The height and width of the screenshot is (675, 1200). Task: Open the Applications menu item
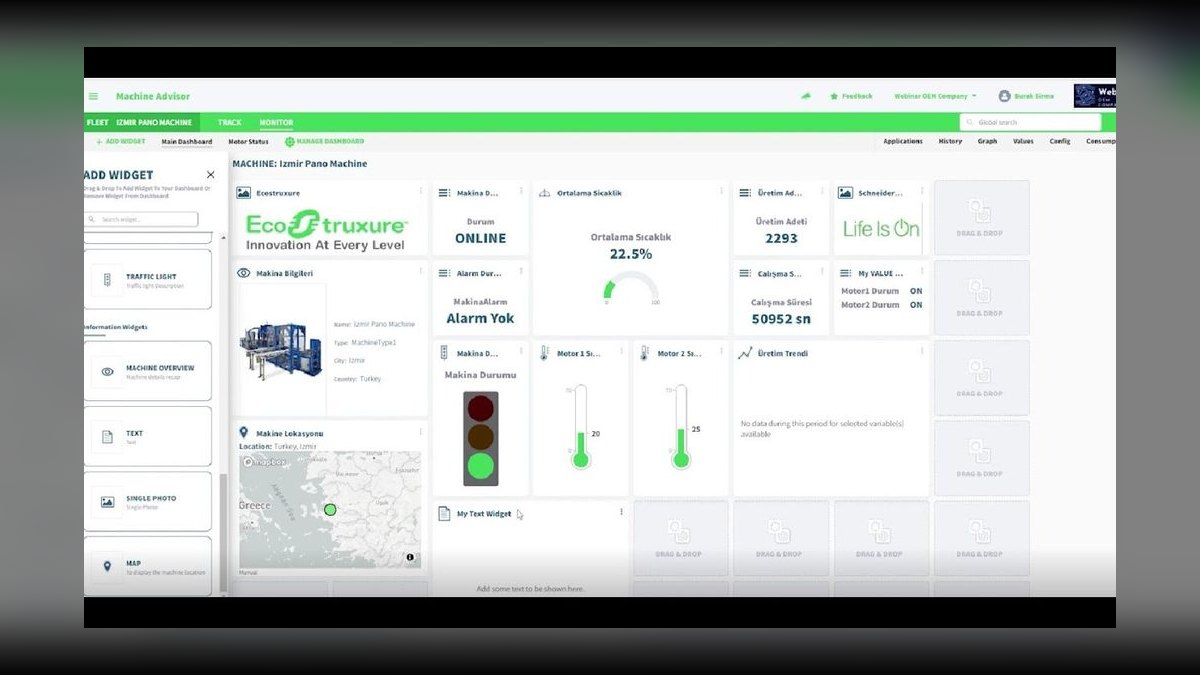903,141
